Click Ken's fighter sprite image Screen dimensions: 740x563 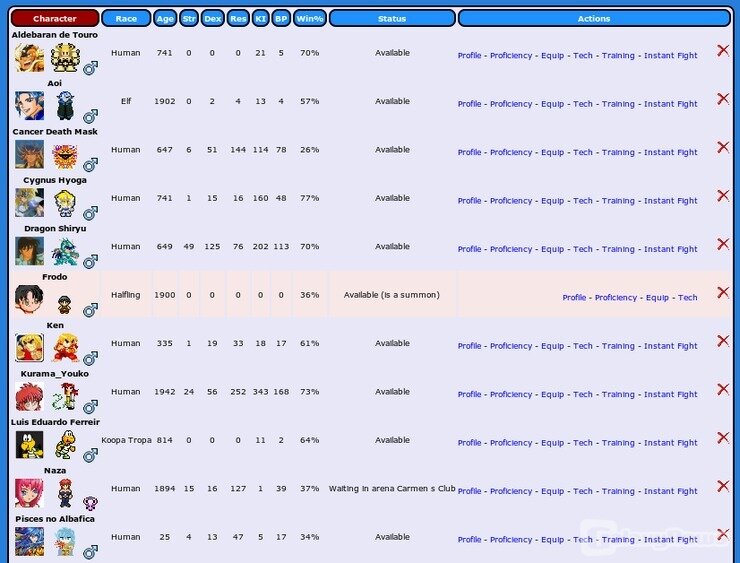[65, 348]
